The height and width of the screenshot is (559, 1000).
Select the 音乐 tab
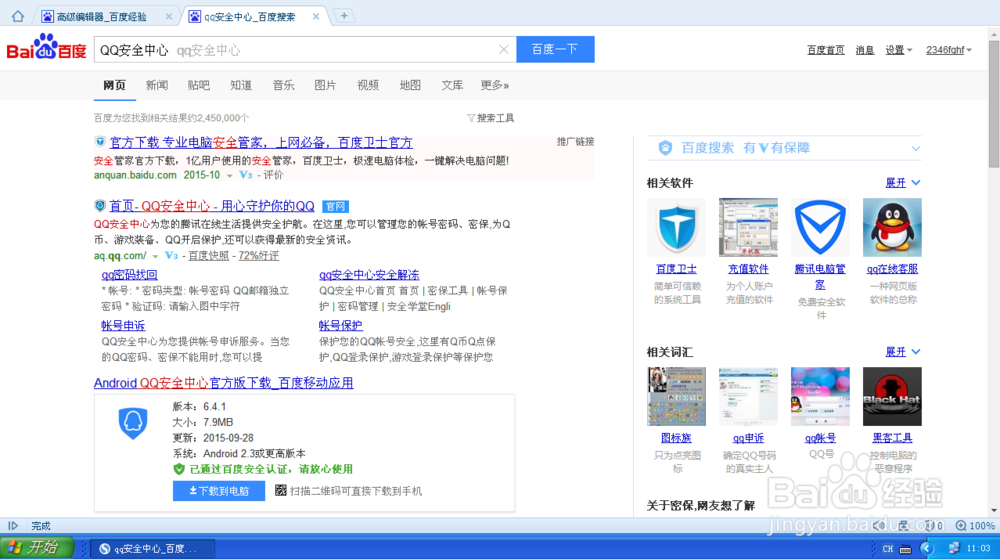click(x=283, y=85)
